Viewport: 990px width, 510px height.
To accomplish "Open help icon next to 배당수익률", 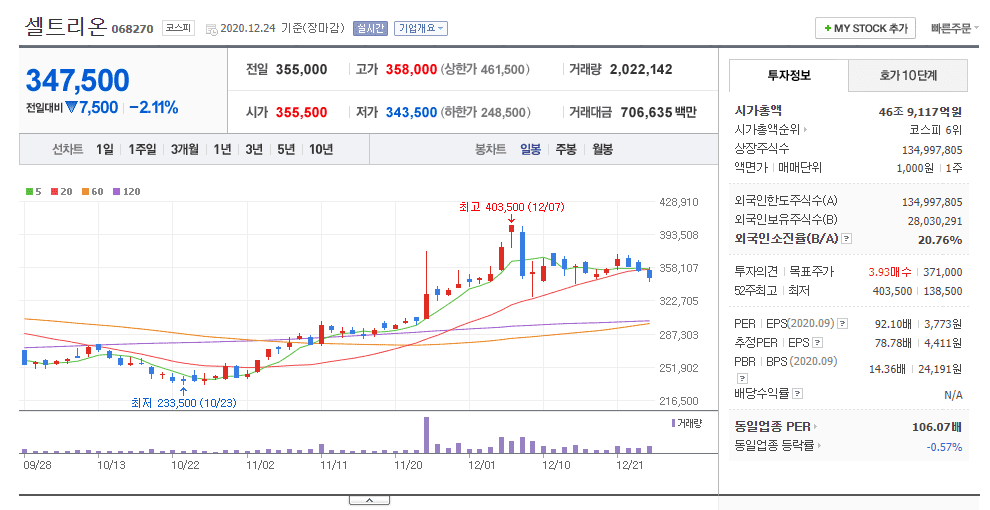I will (x=797, y=394).
